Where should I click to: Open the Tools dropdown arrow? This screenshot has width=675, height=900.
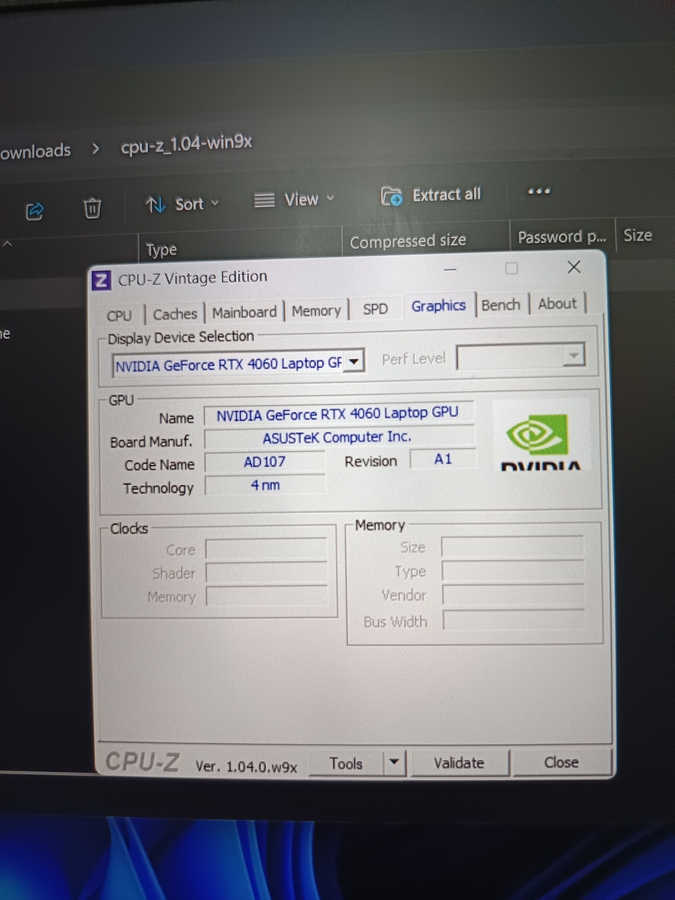[395, 763]
